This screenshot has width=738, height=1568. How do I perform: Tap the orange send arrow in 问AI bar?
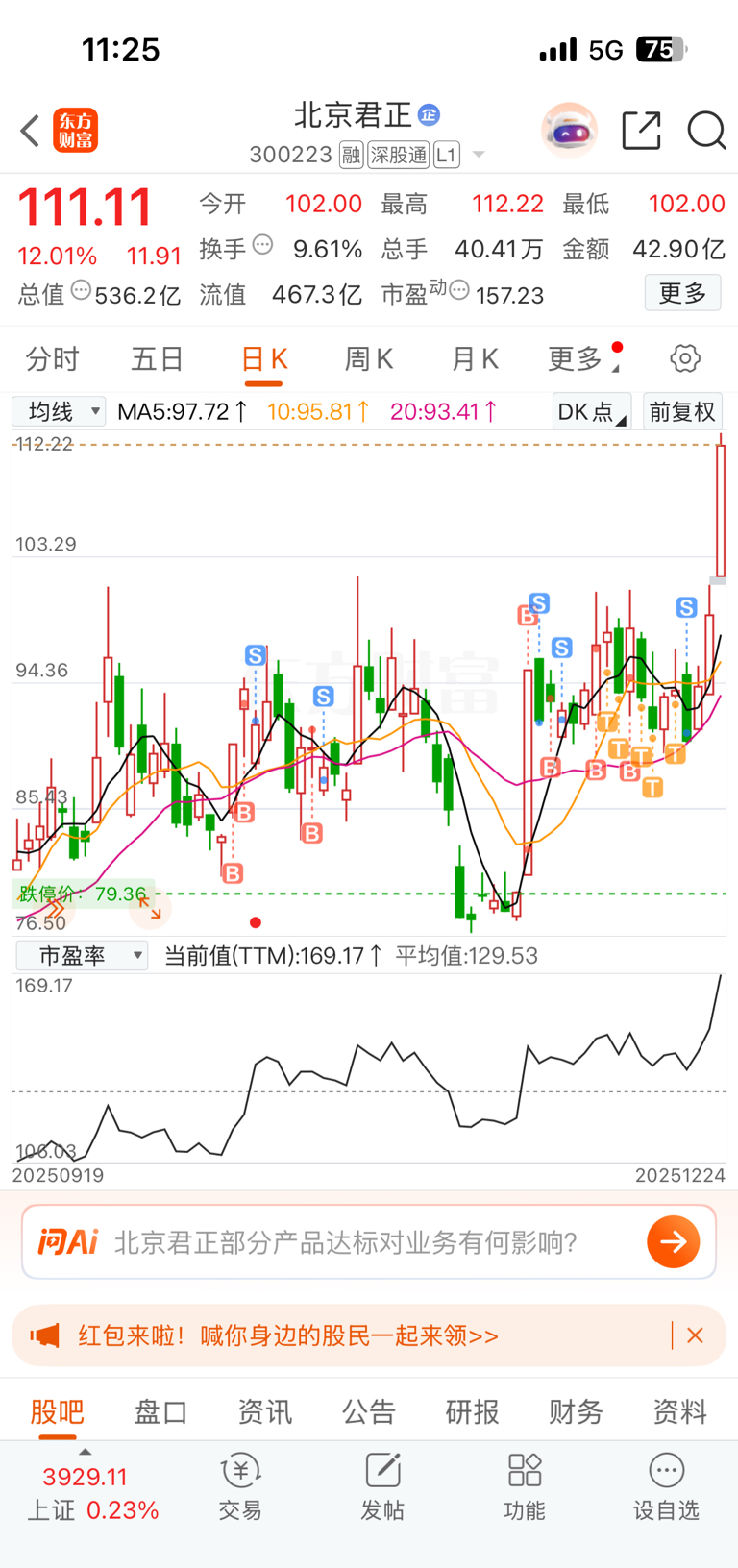tap(673, 1241)
